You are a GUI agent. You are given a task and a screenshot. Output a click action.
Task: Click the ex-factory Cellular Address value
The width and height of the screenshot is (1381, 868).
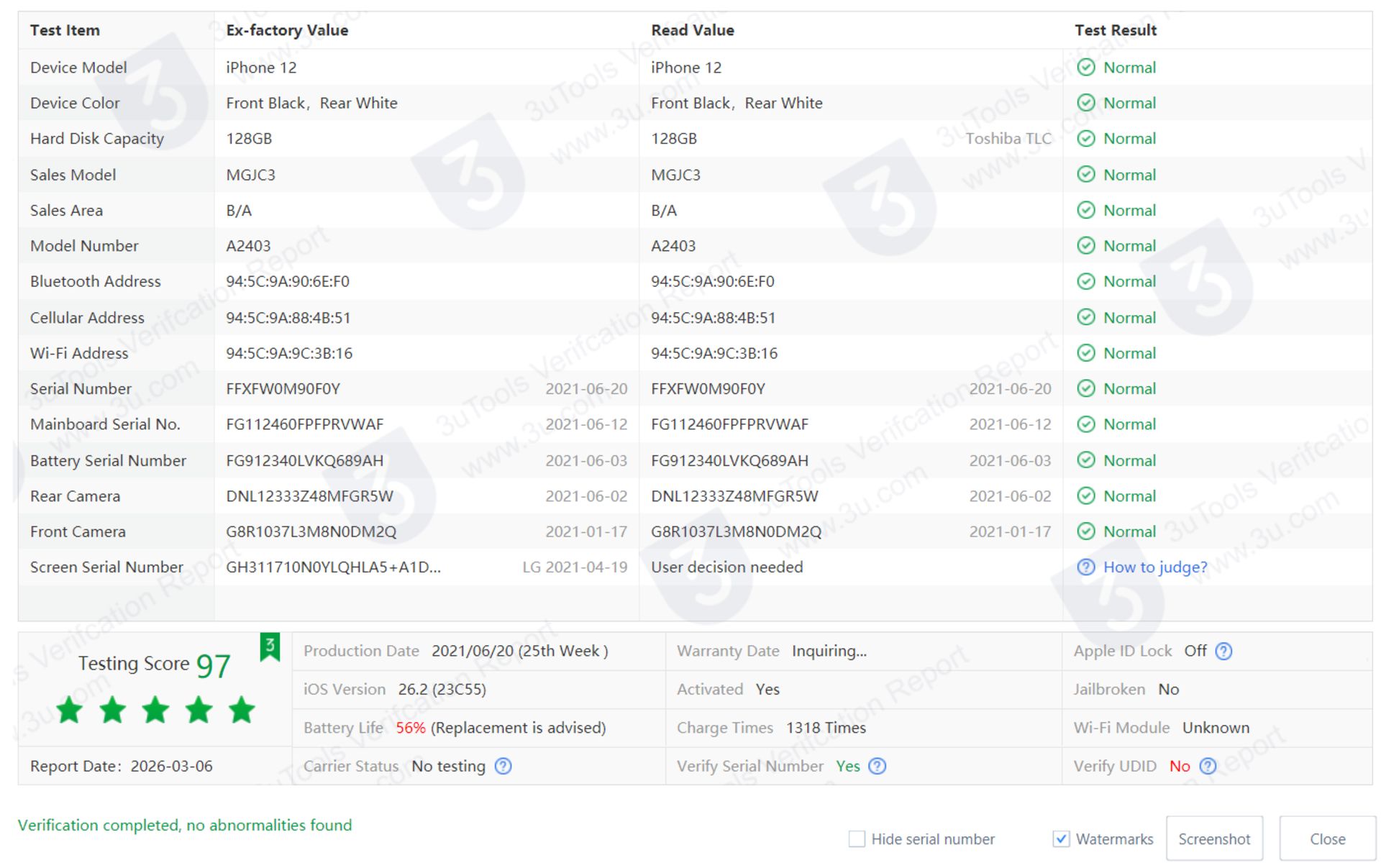click(x=288, y=318)
